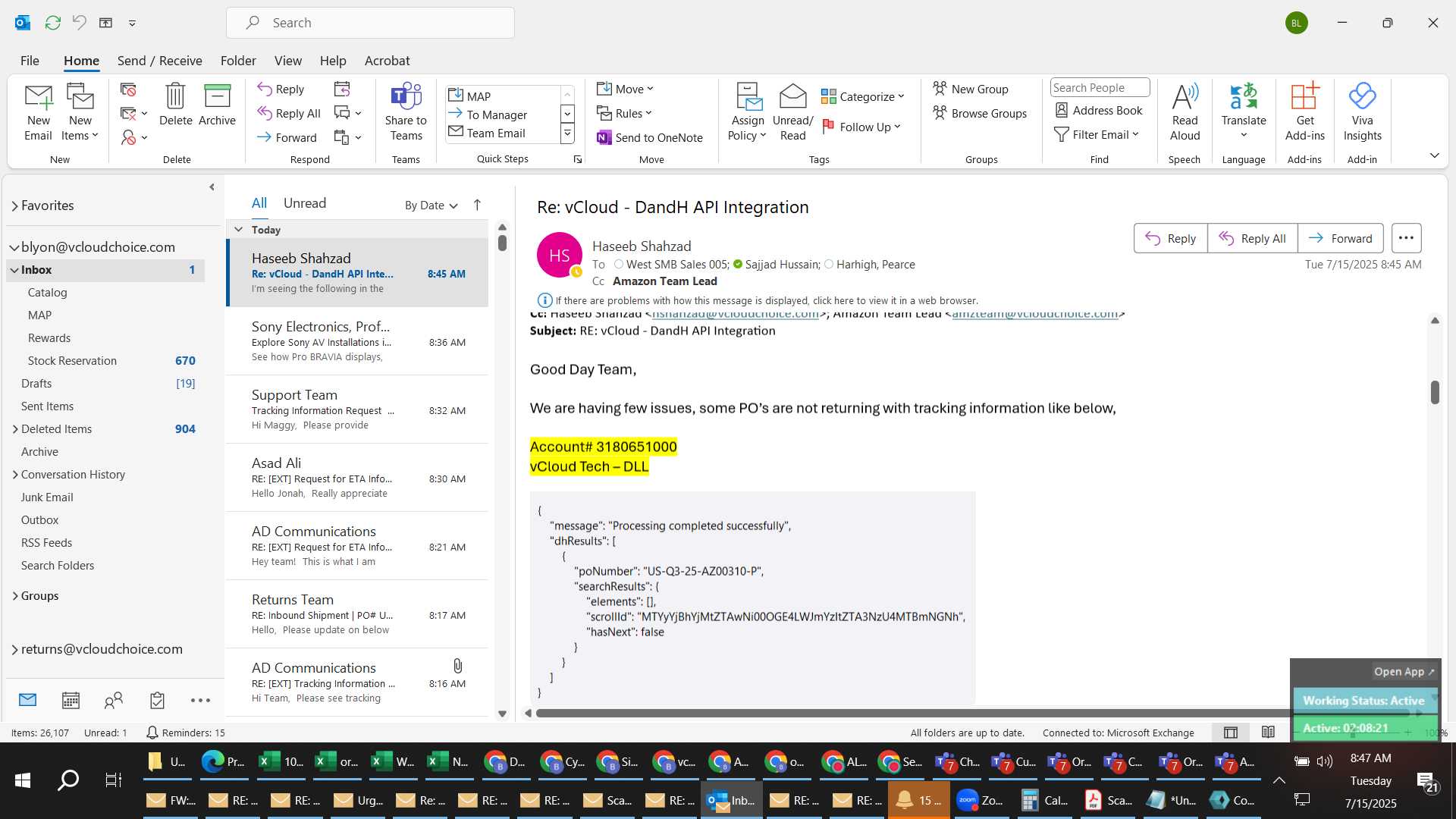The image size is (1456, 819).
Task: Click Forward in Respond ribbon group
Action: pyautogui.click(x=287, y=137)
